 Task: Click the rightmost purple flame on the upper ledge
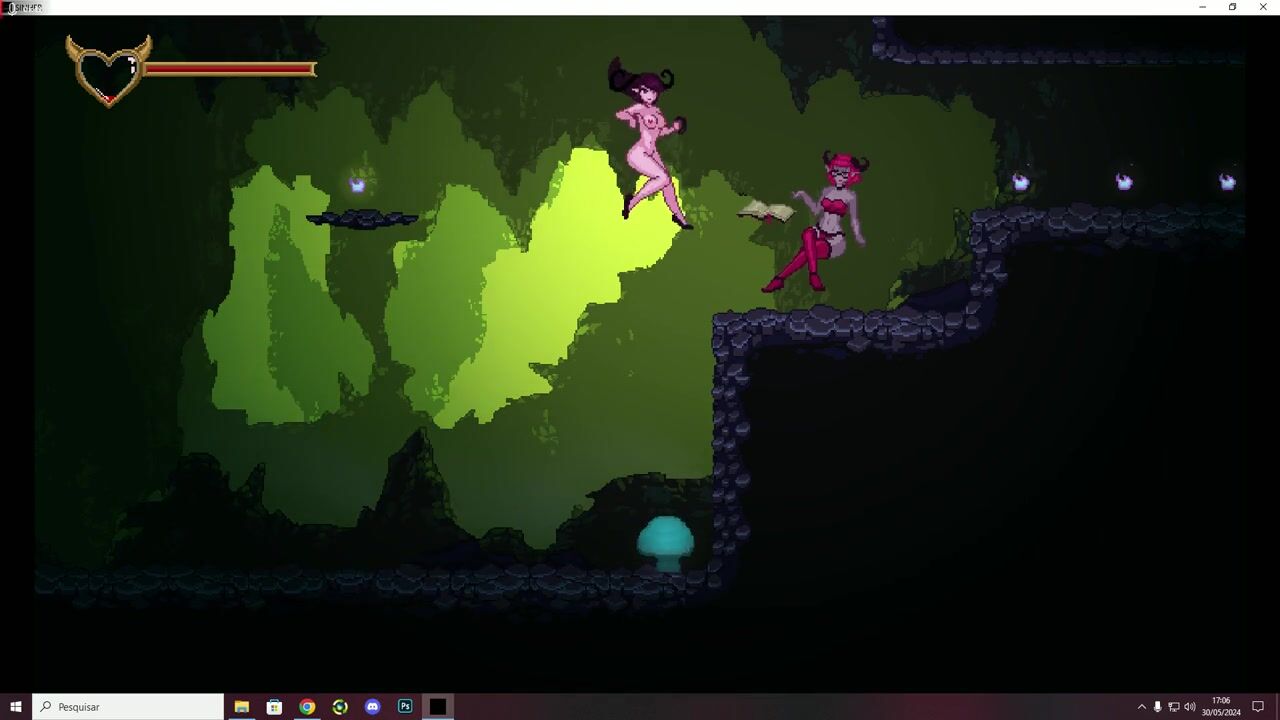pos(1227,182)
